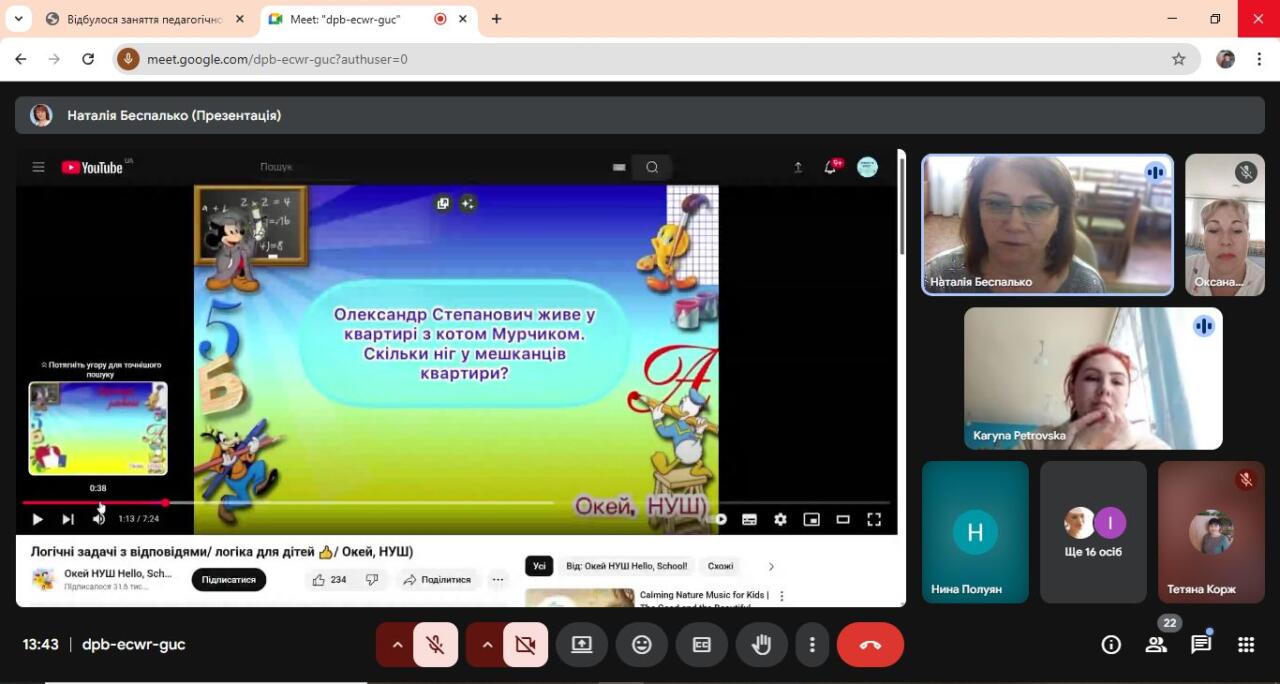
Task: Click the Поділитися share button
Action: click(437, 579)
